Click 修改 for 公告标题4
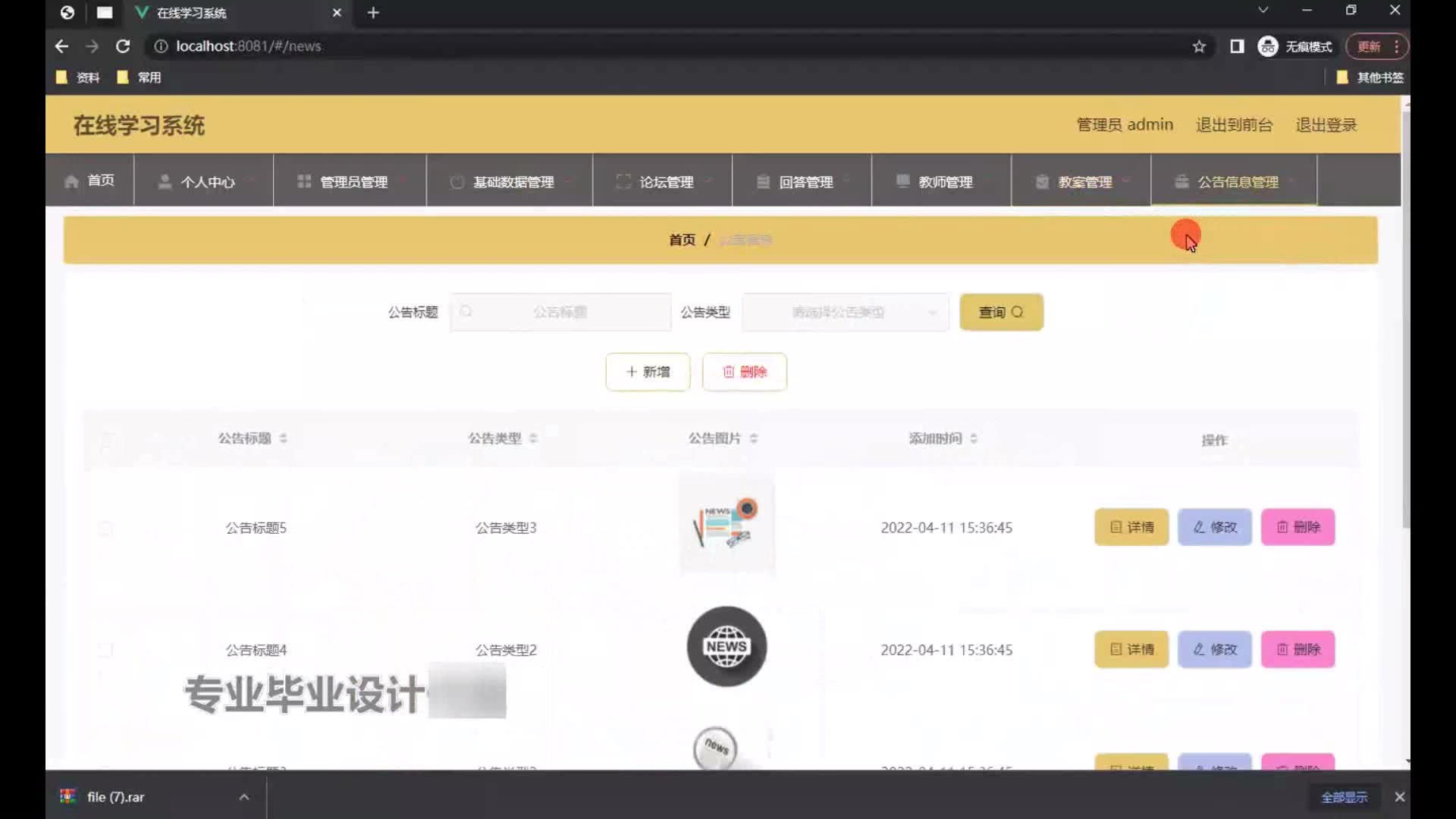The width and height of the screenshot is (1456, 819). tap(1215, 649)
